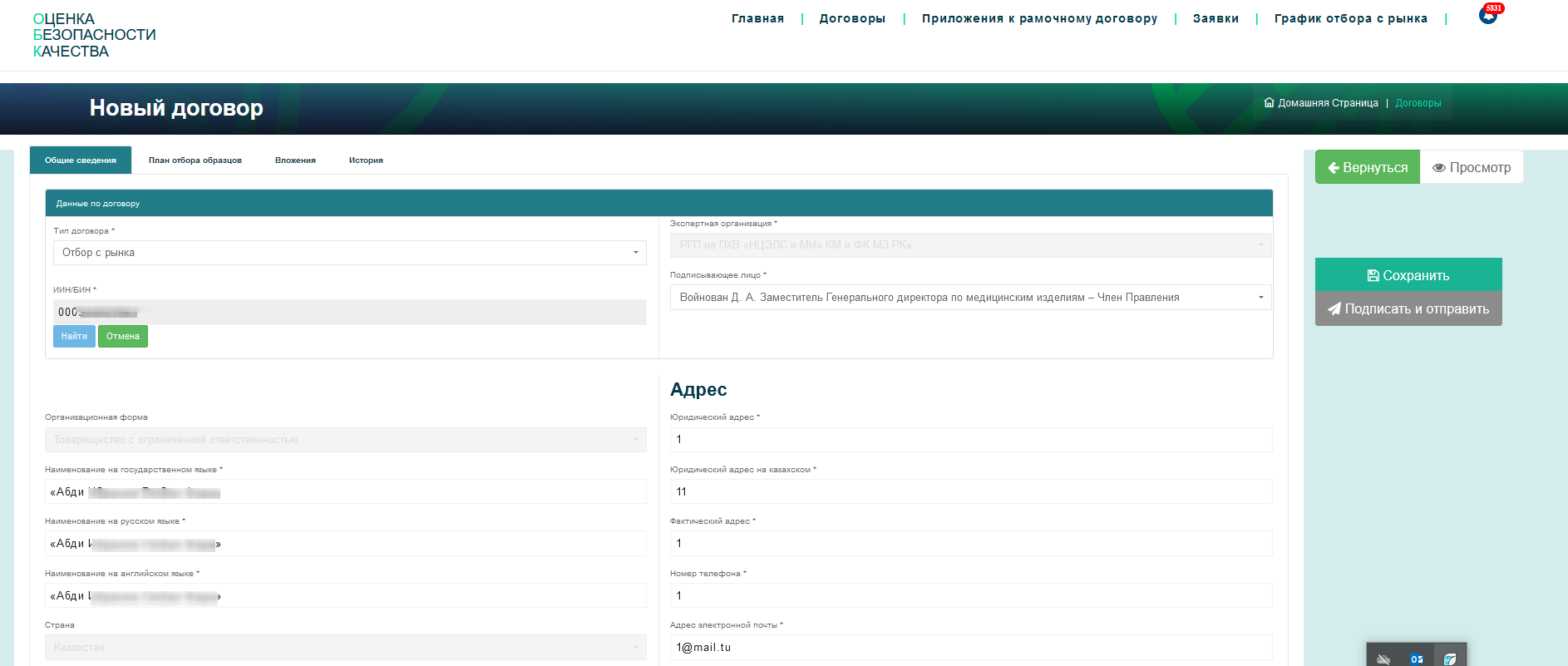The image size is (1568, 666).
Task: Open the Тип договора dropdown
Action: point(349,253)
